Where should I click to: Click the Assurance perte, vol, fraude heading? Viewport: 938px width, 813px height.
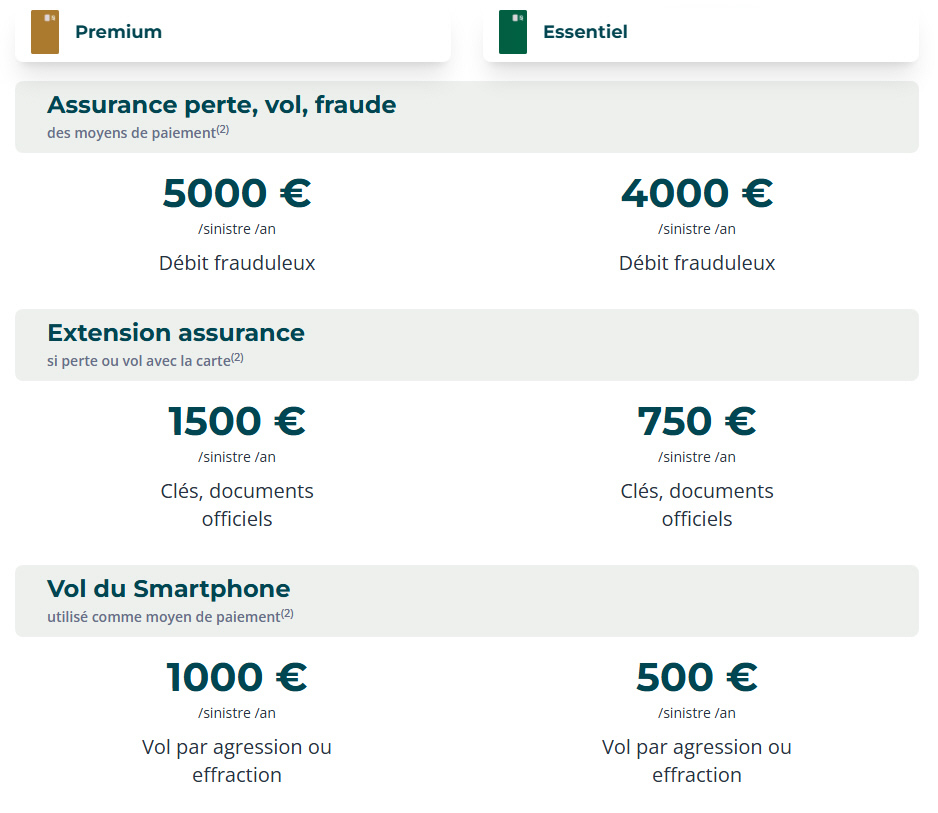tap(221, 105)
